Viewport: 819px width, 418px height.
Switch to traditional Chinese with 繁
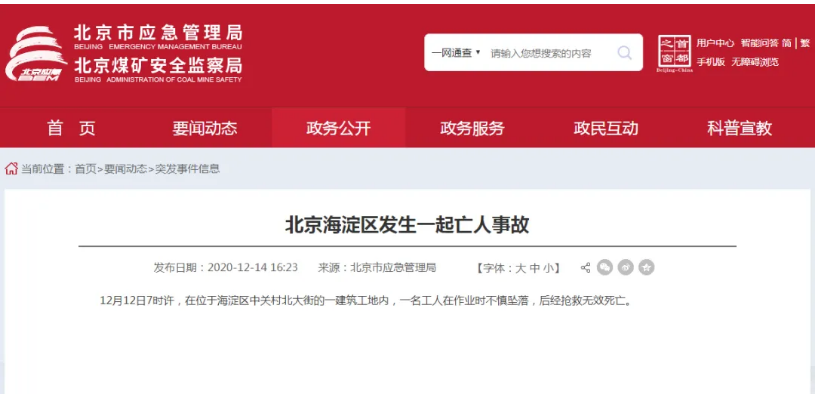click(x=805, y=43)
